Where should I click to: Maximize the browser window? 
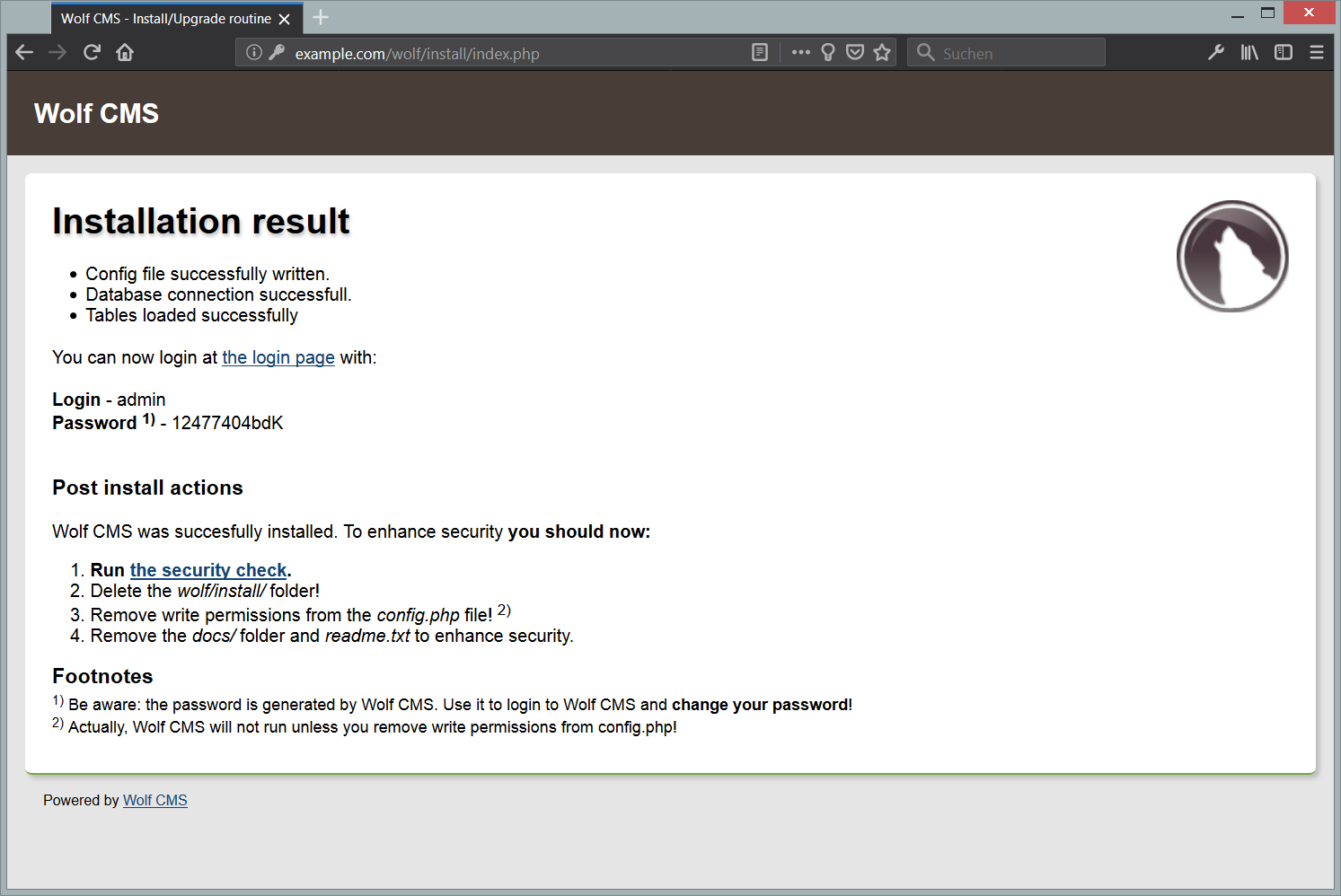coord(1267,13)
